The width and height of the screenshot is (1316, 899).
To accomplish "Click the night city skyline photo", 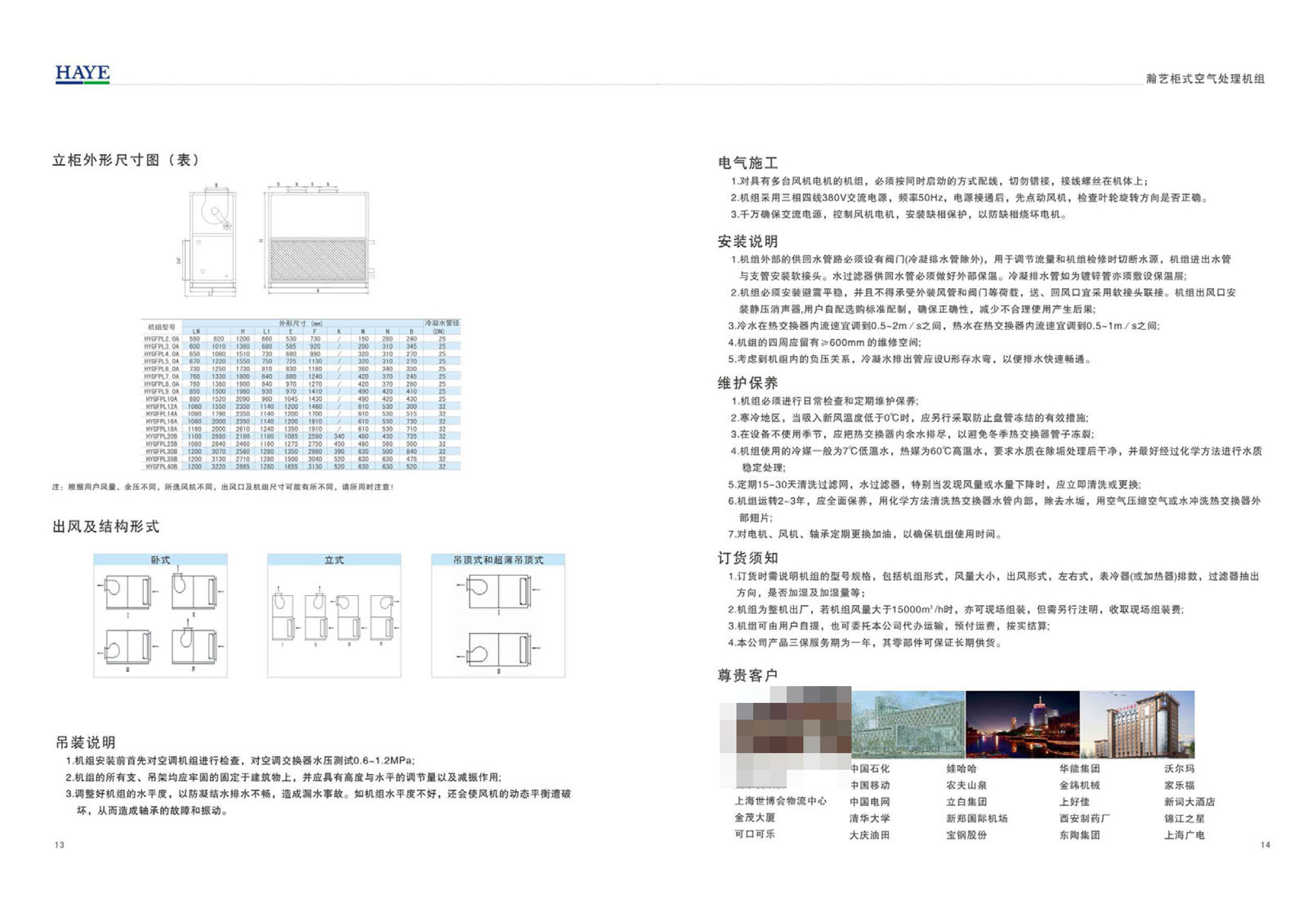I will 1022,724.
